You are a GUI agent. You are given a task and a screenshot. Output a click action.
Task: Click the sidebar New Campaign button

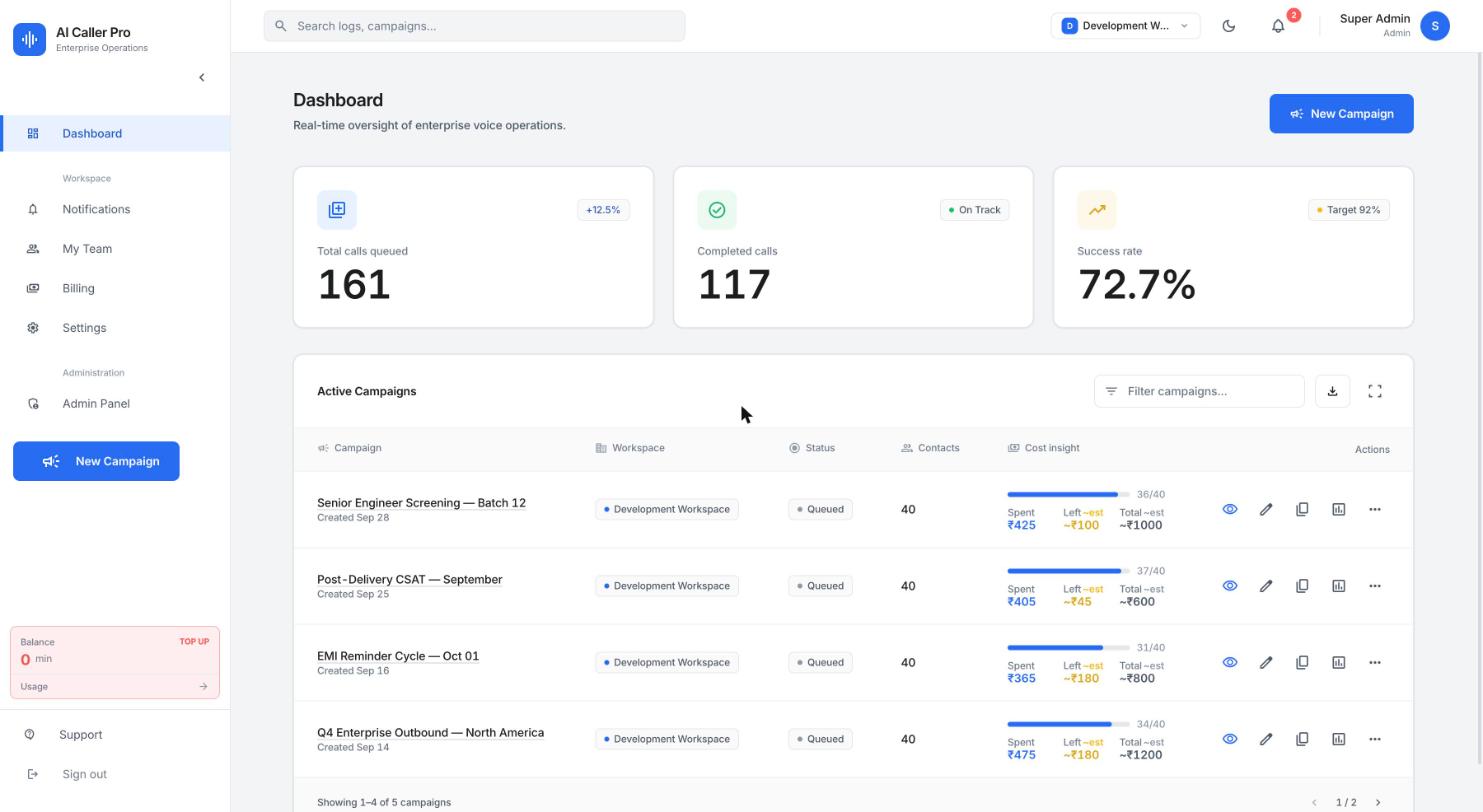[x=96, y=461]
